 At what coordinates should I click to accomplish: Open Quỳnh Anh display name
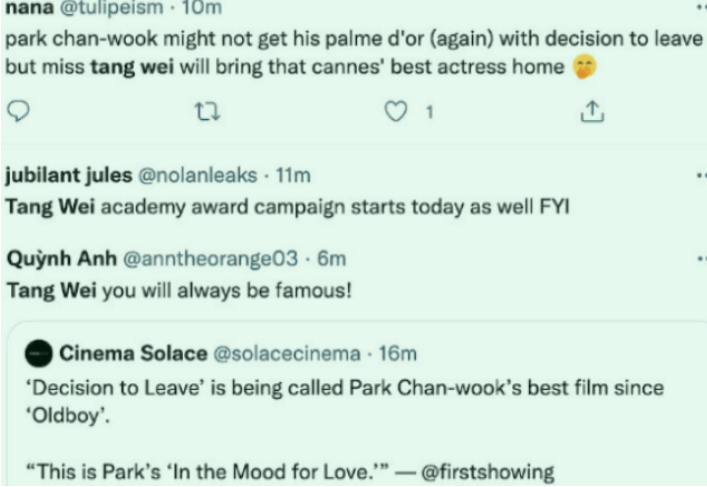(62, 259)
